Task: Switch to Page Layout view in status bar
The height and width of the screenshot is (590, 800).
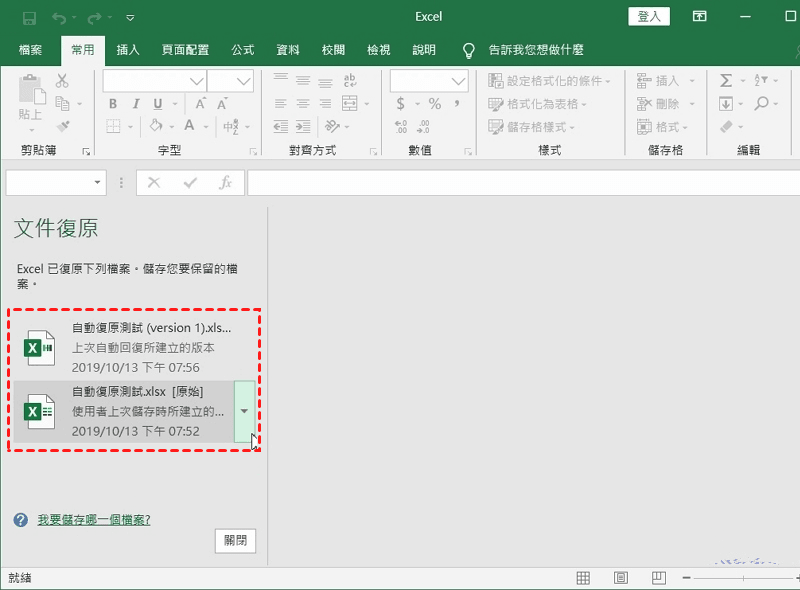Action: point(621,578)
